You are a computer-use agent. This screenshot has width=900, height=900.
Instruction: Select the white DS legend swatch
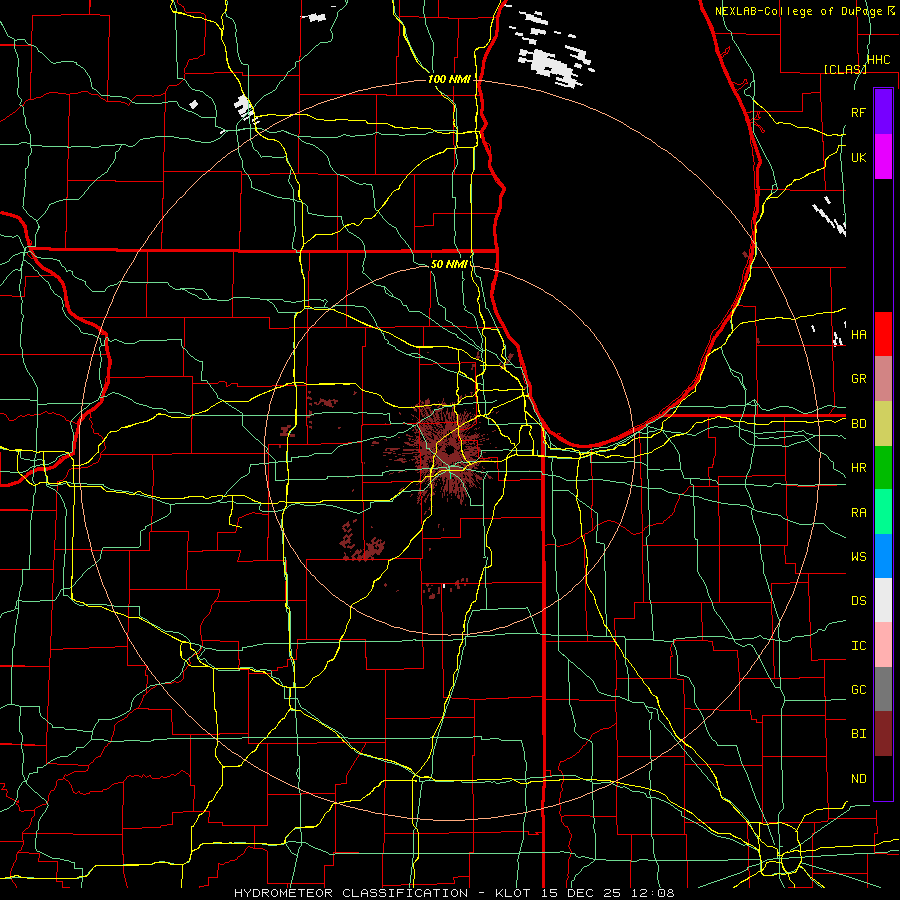(883, 600)
